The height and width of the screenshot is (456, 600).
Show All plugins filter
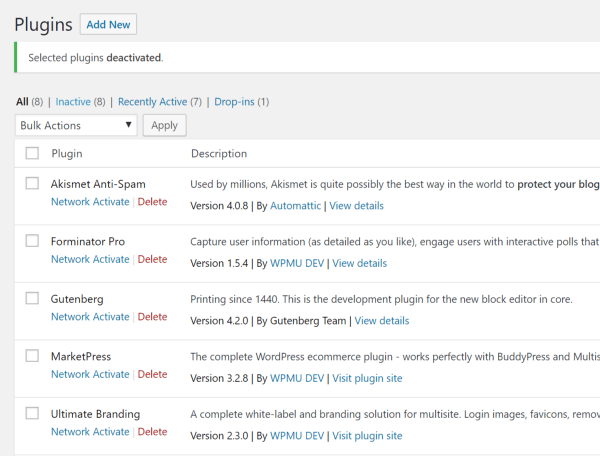click(22, 102)
